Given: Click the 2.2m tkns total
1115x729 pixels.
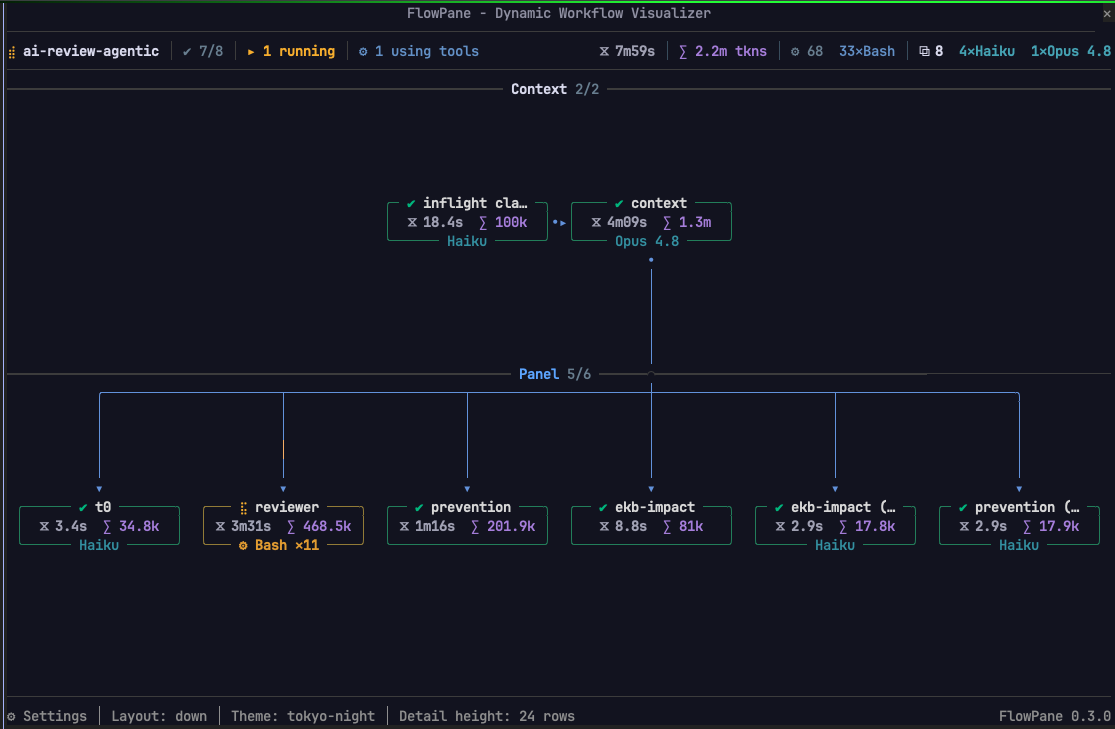Looking at the screenshot, I should [731, 51].
